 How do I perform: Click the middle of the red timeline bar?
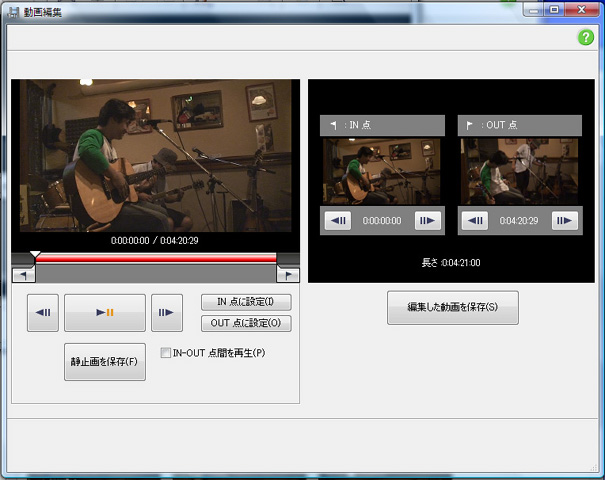156,258
